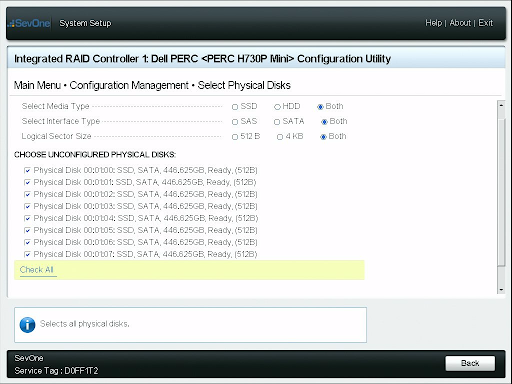512x384 pixels.
Task: Click the Select Media Type label
Action: 55,106
